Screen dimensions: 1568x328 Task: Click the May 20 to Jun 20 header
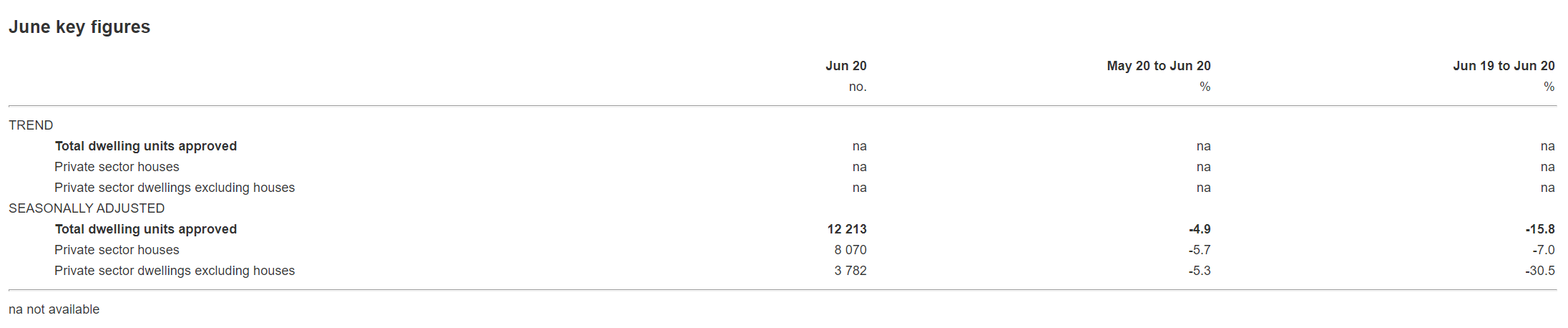coord(1158,66)
